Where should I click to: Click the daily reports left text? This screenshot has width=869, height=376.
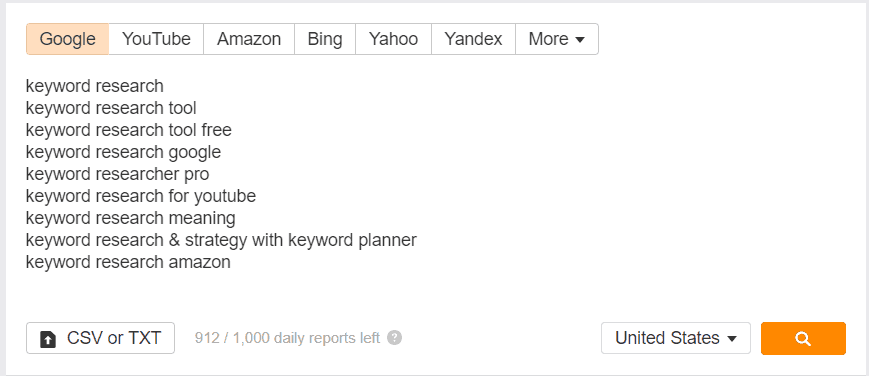point(287,338)
